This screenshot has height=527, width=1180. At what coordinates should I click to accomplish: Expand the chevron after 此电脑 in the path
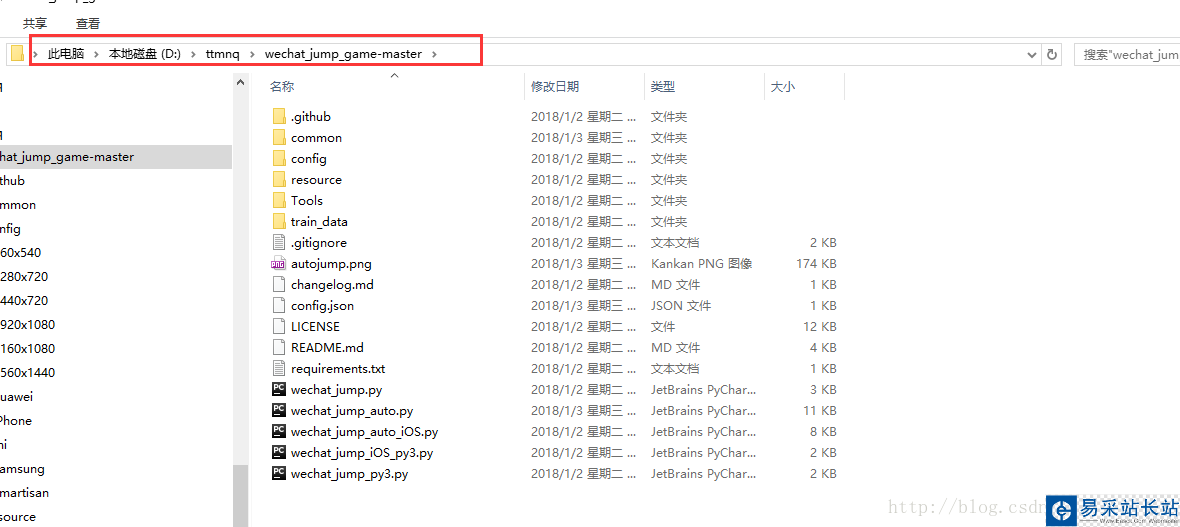click(x=97, y=54)
